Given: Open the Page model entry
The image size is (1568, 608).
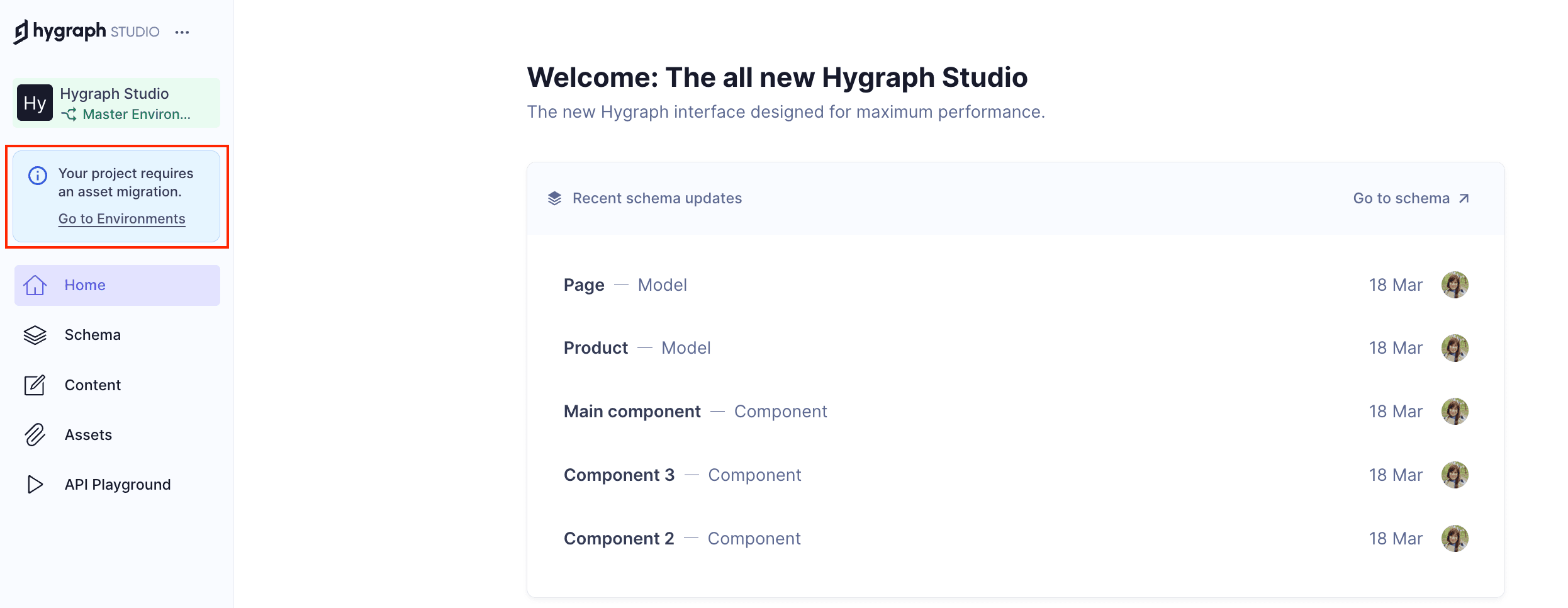Looking at the screenshot, I should [584, 285].
